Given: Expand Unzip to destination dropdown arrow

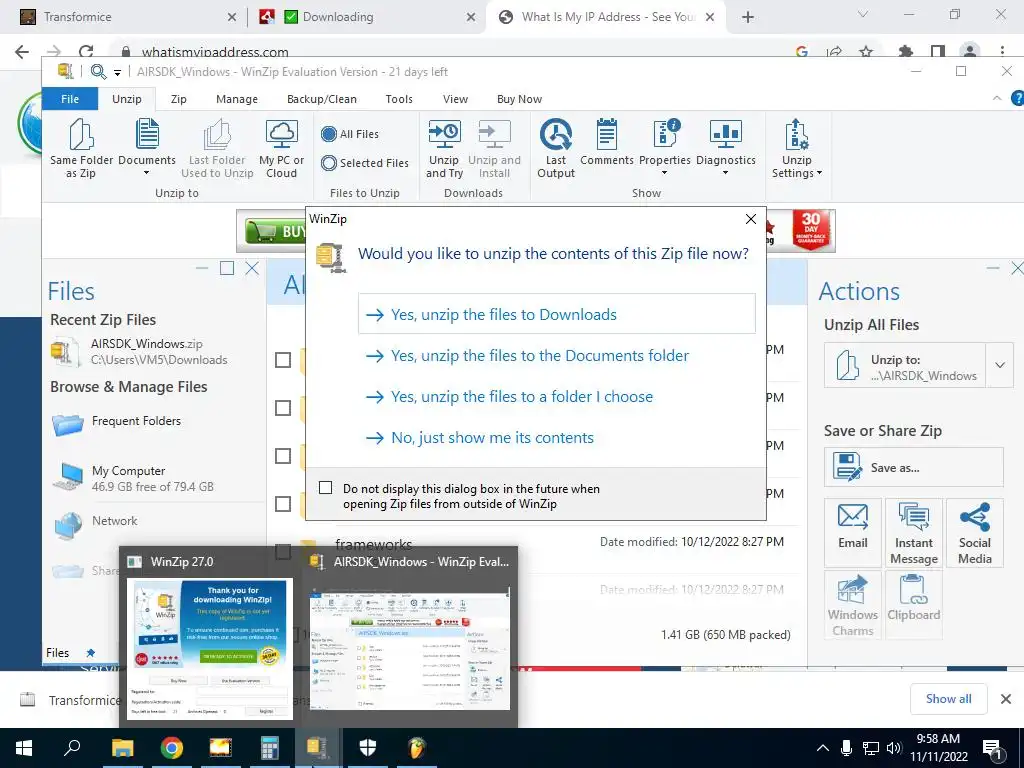Looking at the screenshot, I should coord(1000,365).
